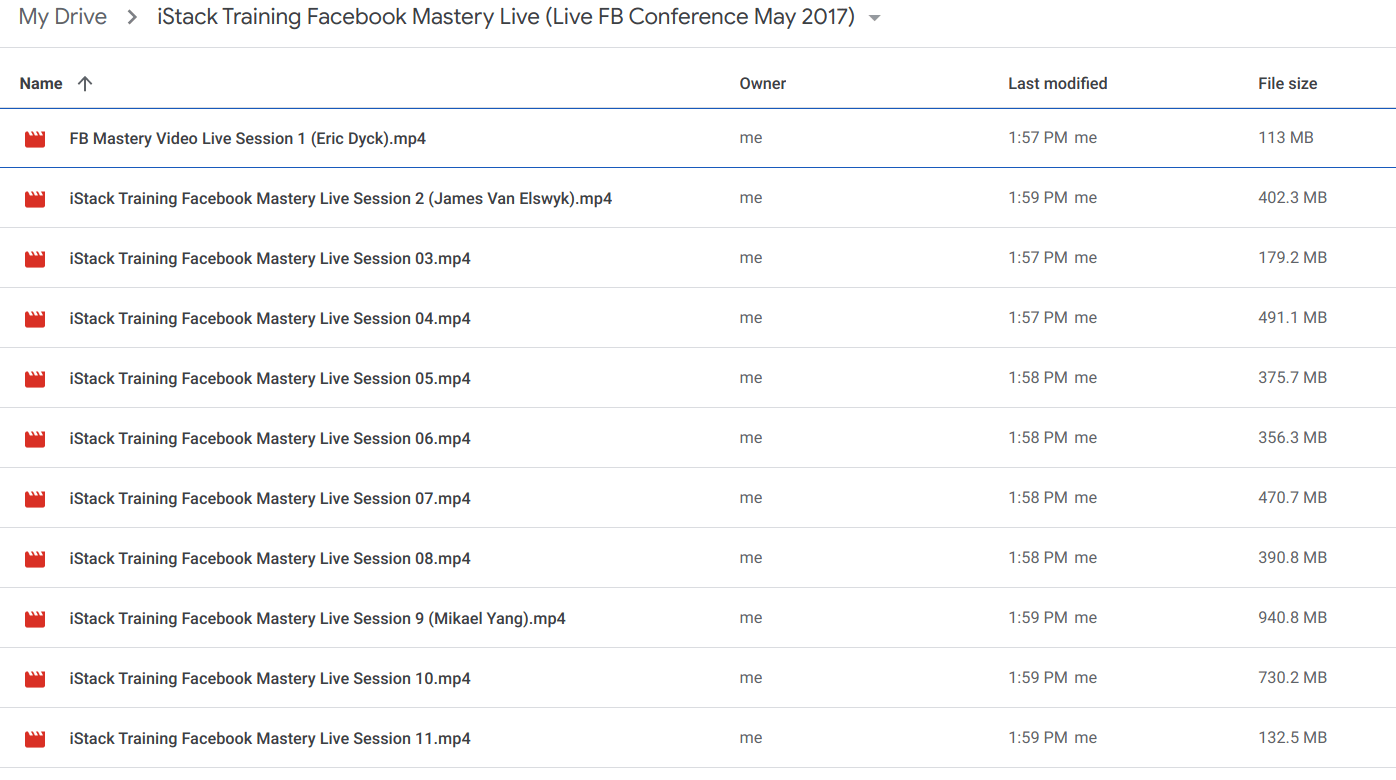Go to My Drive in breadcrumb
The image size is (1396, 780).
pyautogui.click(x=62, y=18)
